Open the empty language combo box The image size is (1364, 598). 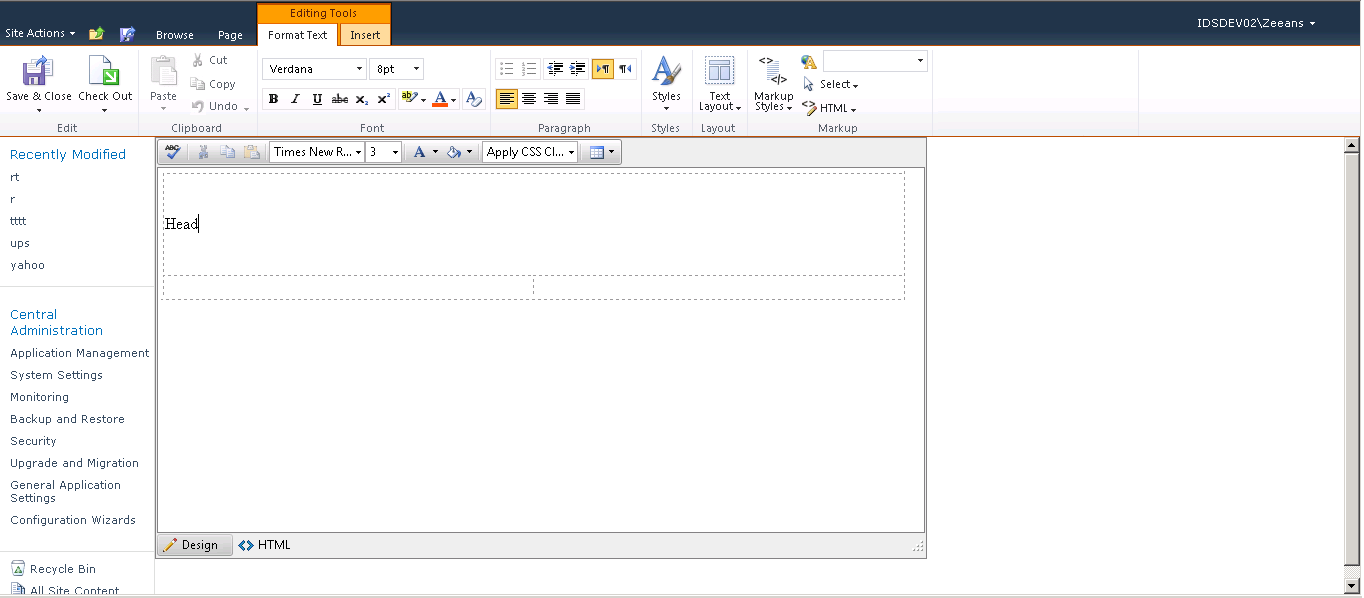tap(875, 61)
